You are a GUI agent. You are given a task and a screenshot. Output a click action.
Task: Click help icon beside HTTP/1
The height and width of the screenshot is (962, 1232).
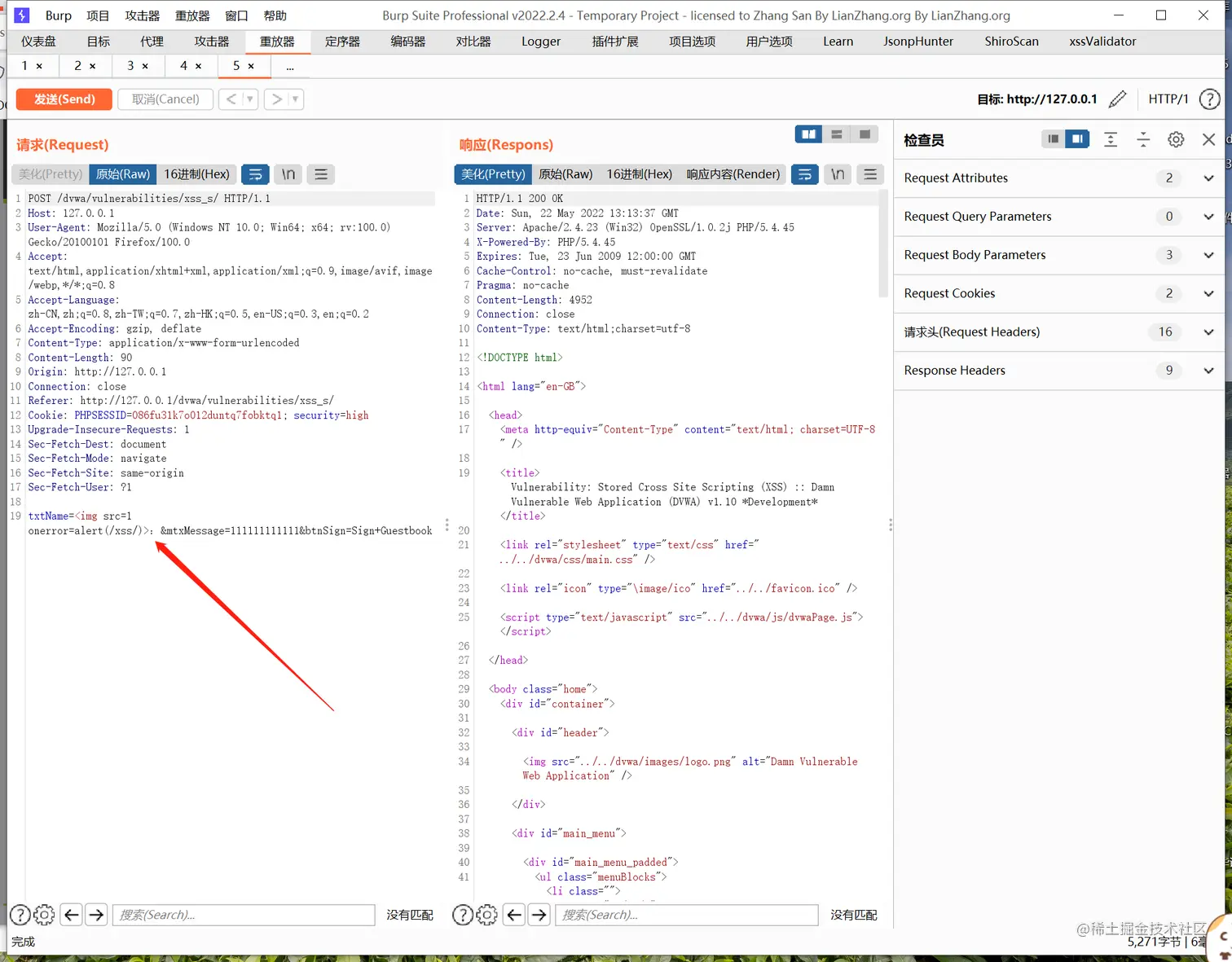(1210, 99)
